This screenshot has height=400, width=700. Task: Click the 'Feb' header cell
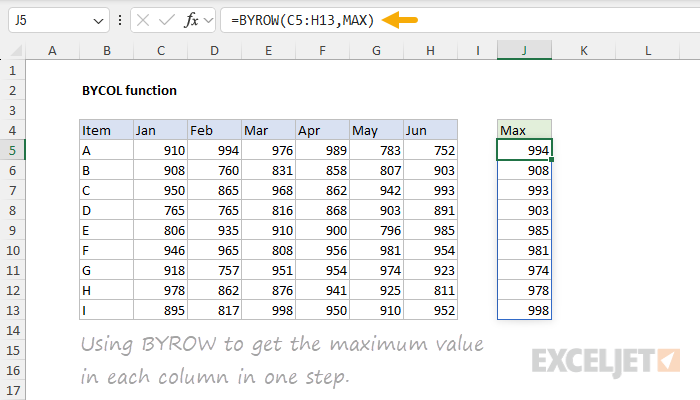point(215,130)
